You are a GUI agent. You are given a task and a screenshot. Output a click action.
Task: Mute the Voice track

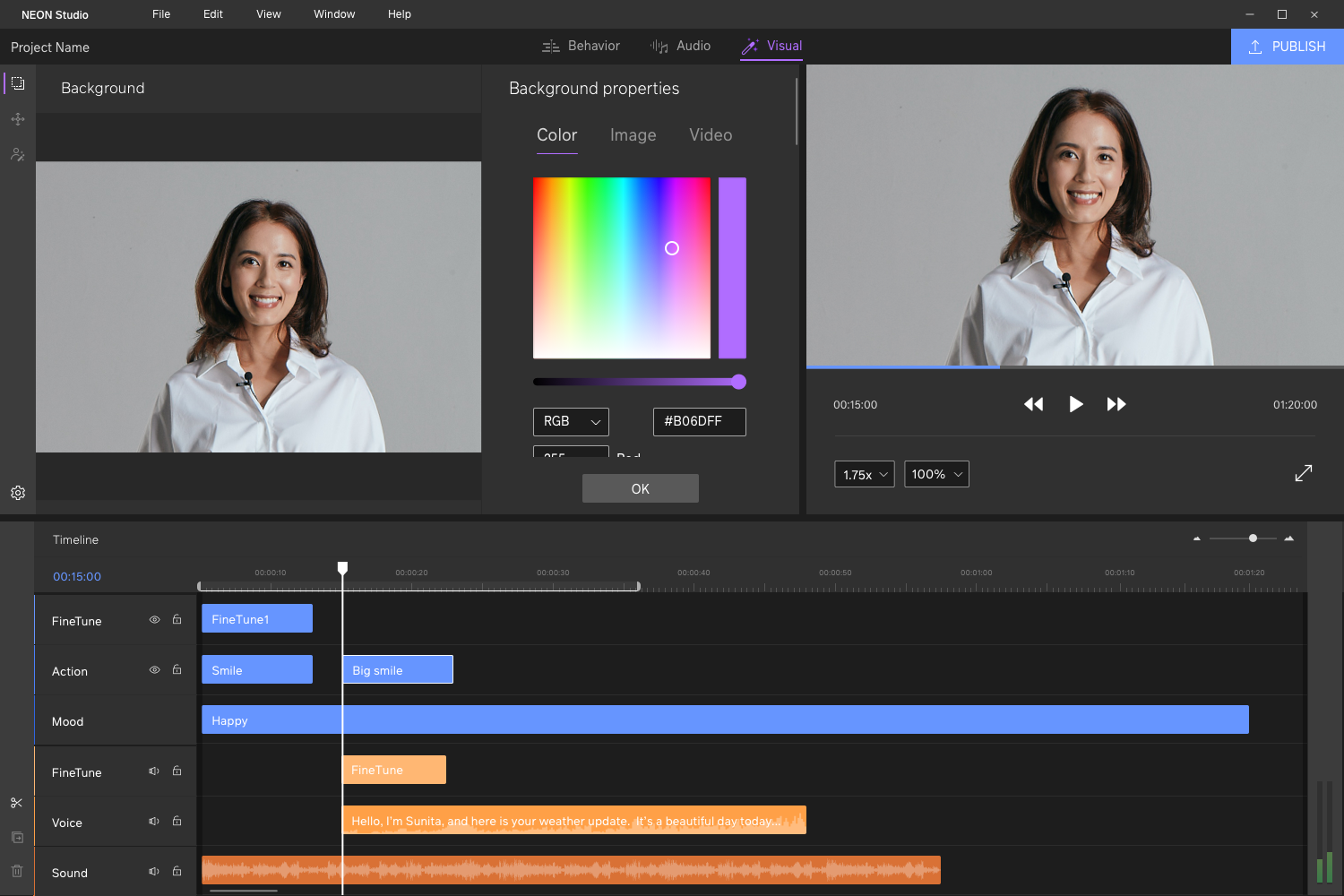click(x=154, y=821)
